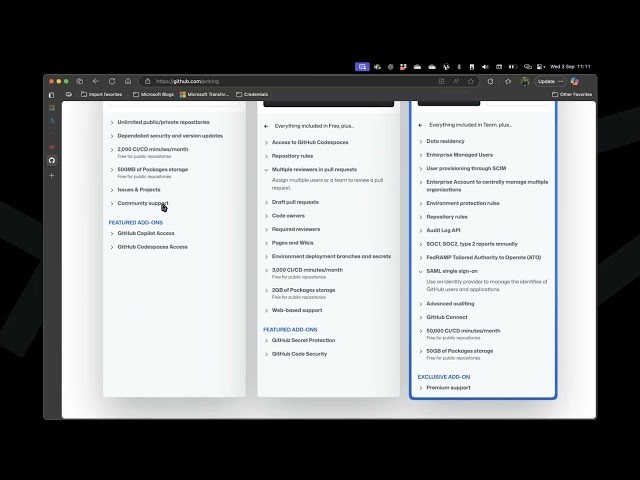Expand GitHub Connect item
This screenshot has width=640, height=480.
[x=443, y=317]
